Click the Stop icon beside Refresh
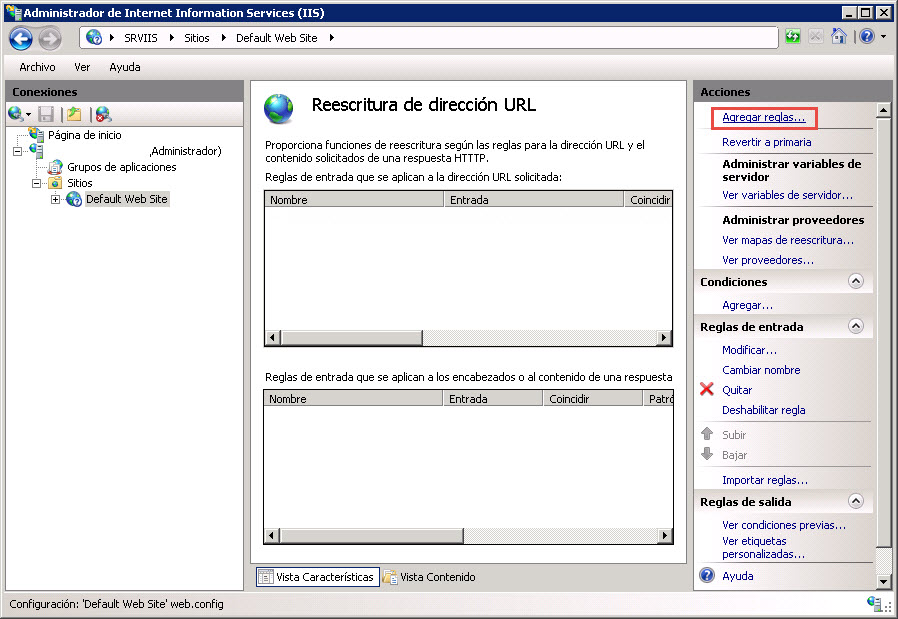 [x=816, y=37]
